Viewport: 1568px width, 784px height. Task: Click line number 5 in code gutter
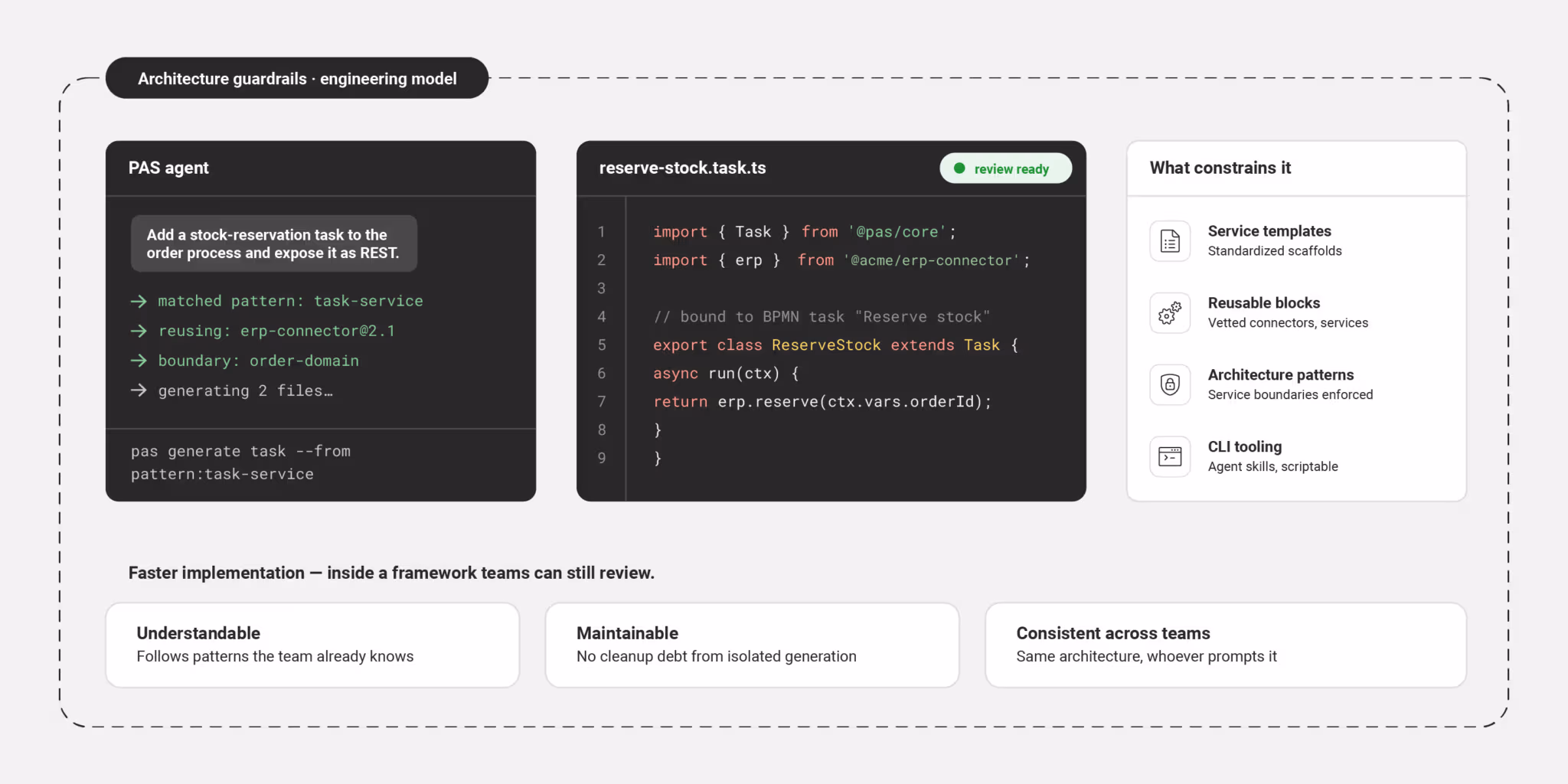(x=602, y=345)
